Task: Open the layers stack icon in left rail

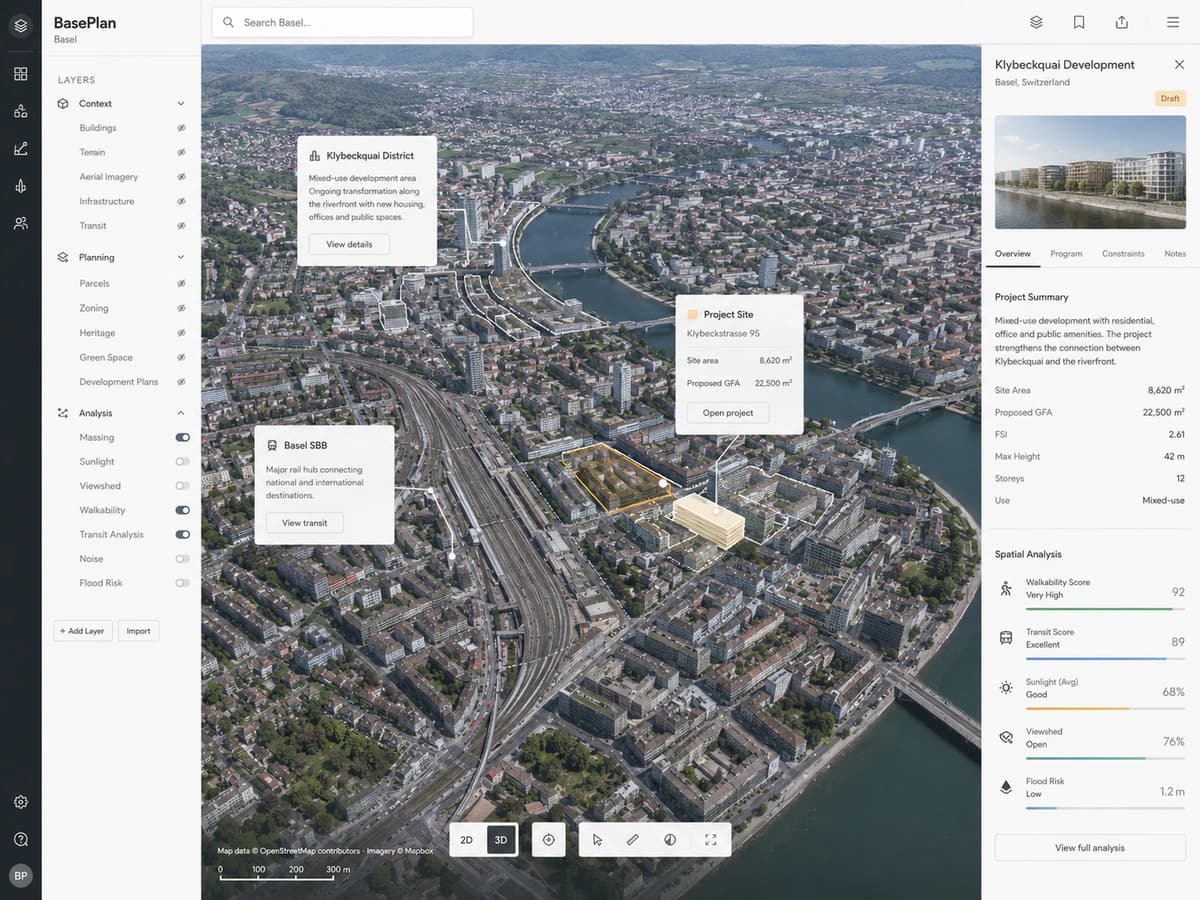Action: coord(20,25)
